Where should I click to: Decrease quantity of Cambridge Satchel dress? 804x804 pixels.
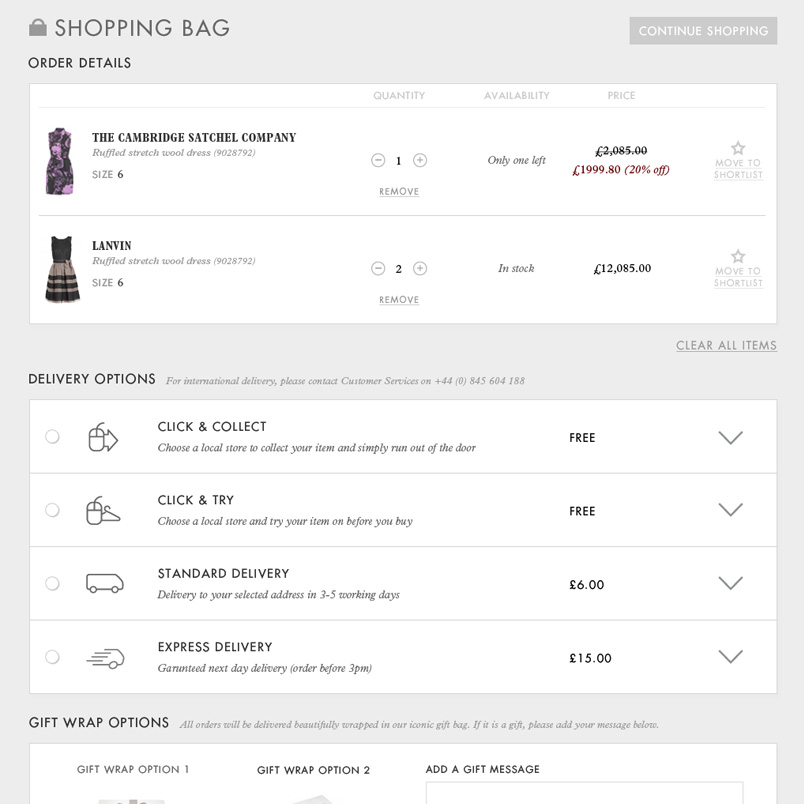coord(378,160)
